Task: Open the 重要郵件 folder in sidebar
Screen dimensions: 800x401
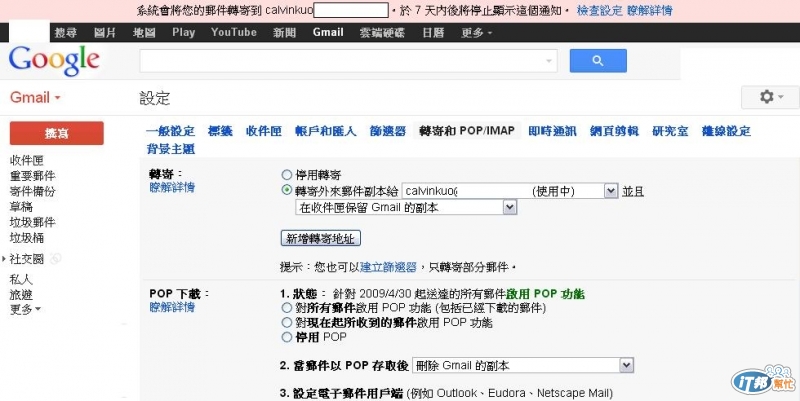Action: (32, 176)
